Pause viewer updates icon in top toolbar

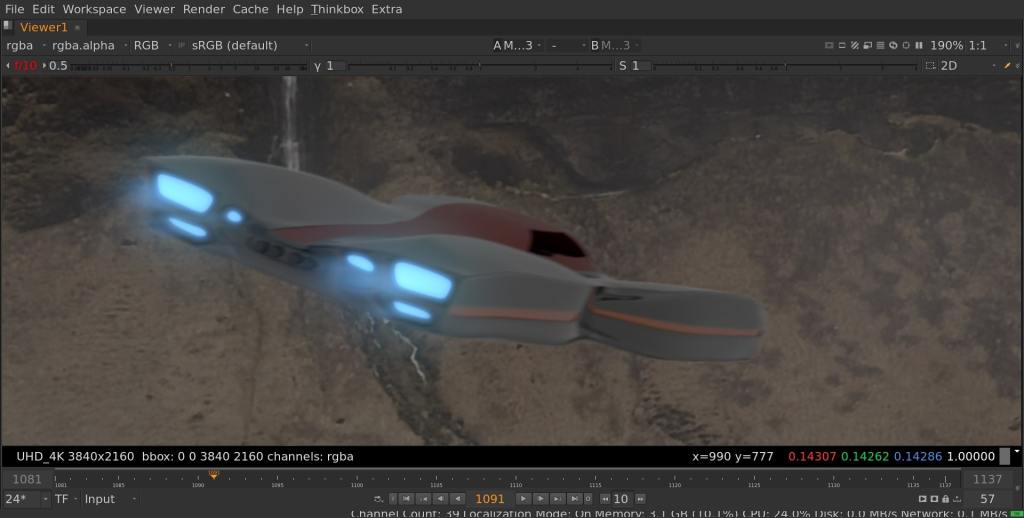pyautogui.click(x=919, y=45)
